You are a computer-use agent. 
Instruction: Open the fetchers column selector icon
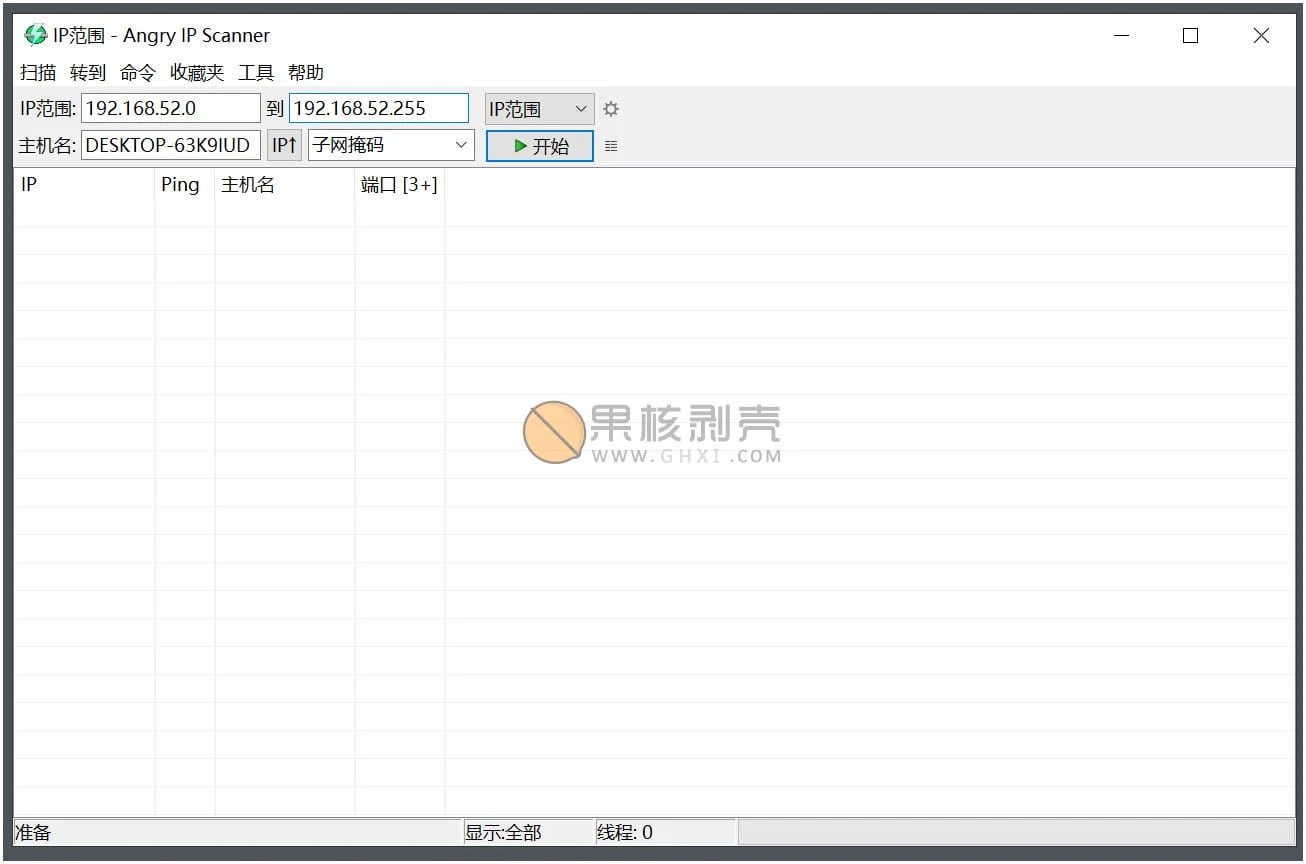click(611, 146)
